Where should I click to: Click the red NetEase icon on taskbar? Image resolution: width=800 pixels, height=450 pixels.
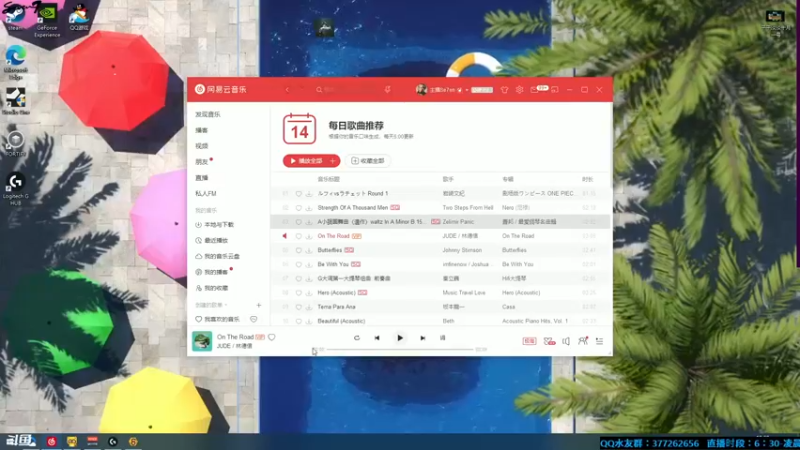(52, 442)
